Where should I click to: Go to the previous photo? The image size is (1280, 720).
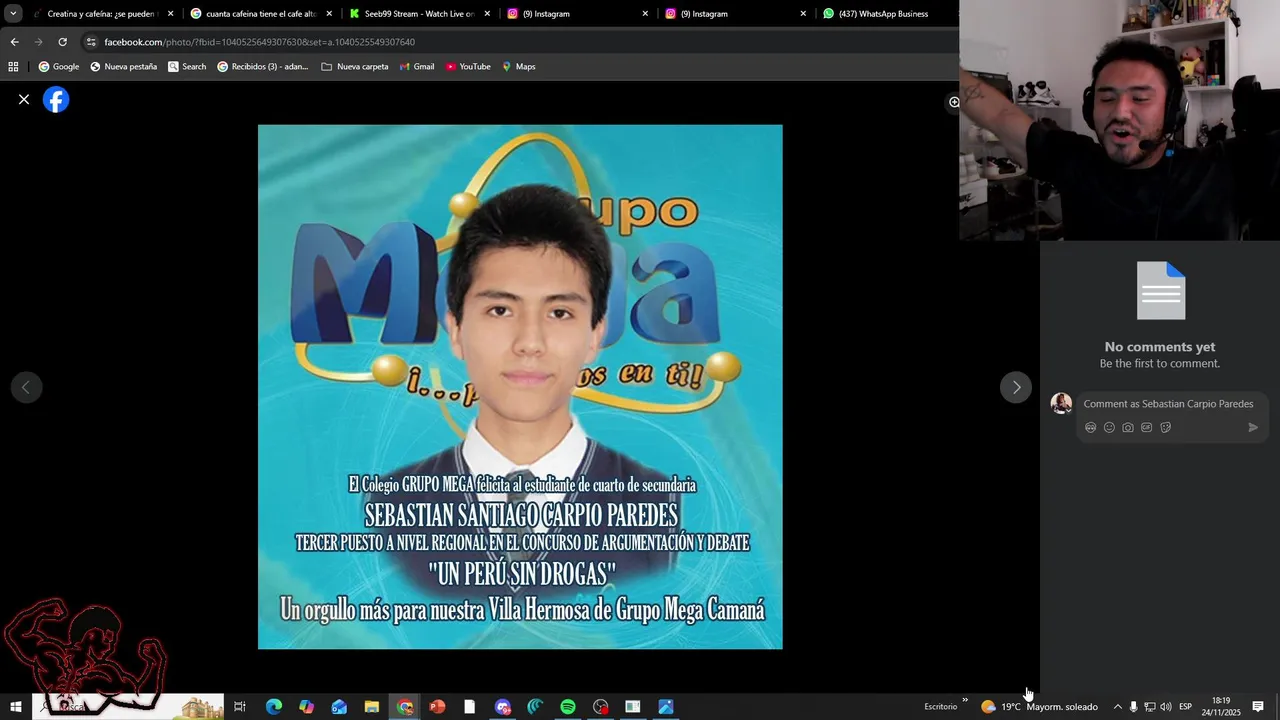pyautogui.click(x=26, y=388)
